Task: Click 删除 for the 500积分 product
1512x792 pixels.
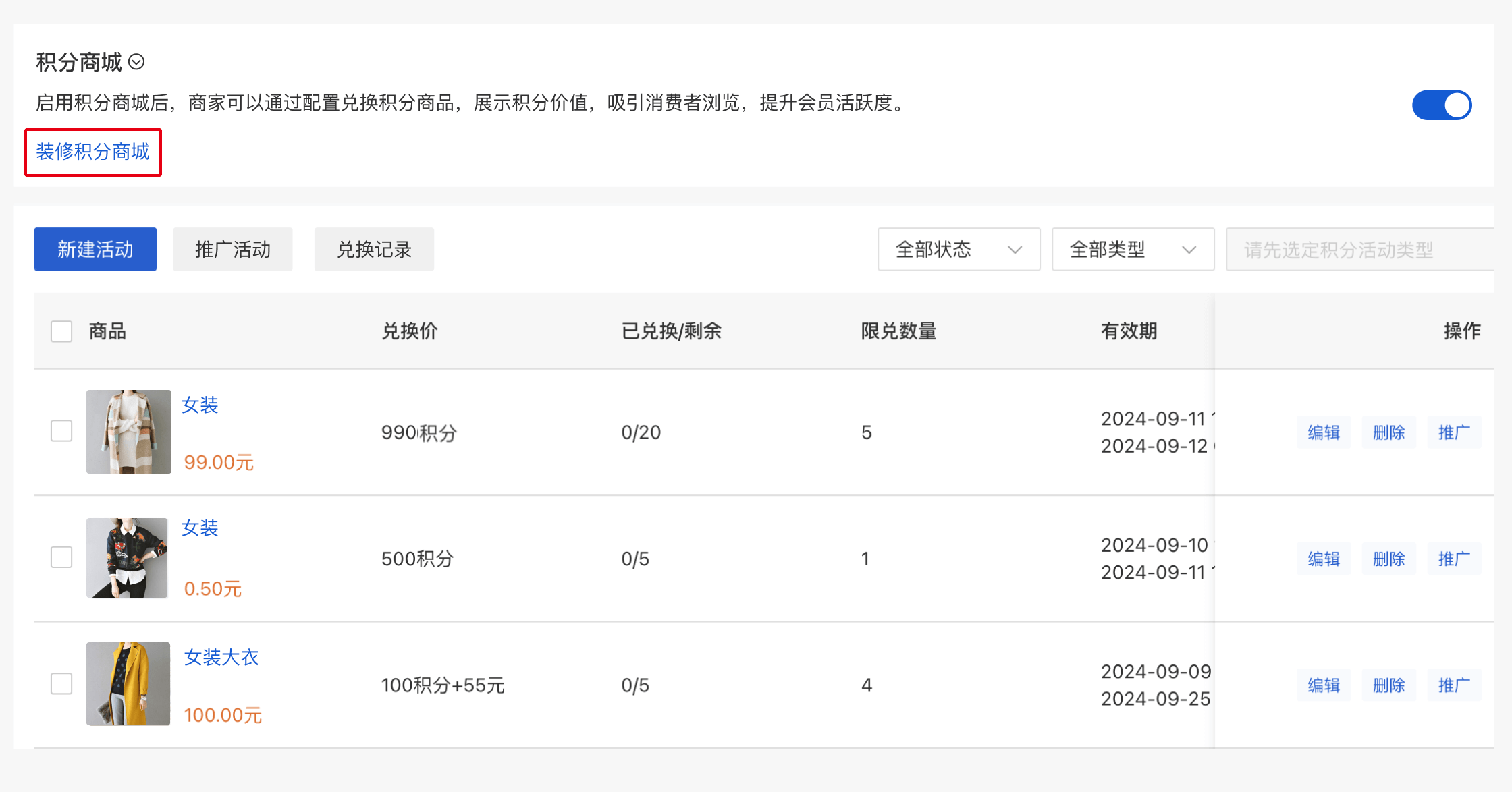Action: click(x=1388, y=559)
